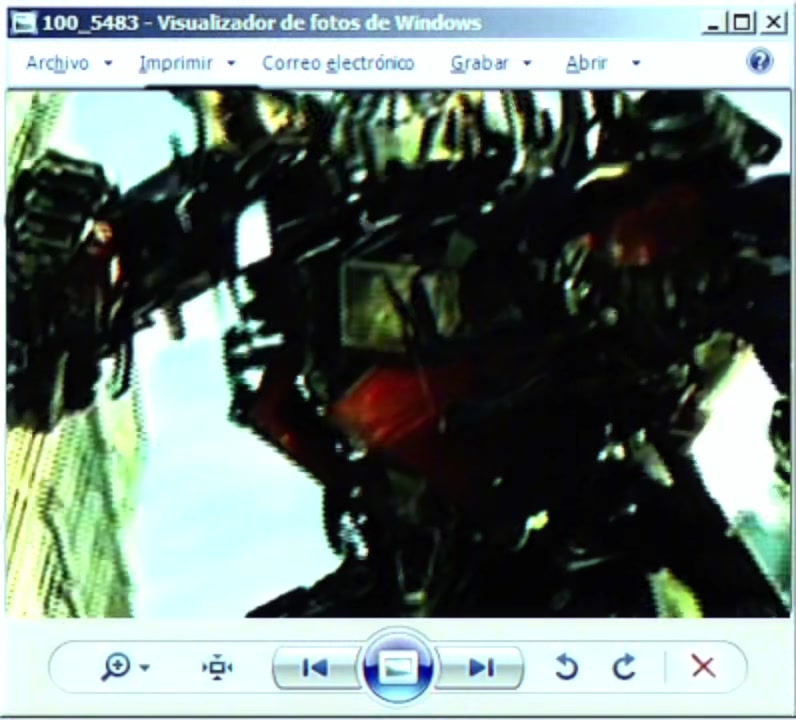
Task: Expand the Grabar dropdown arrow
Action: (x=527, y=63)
